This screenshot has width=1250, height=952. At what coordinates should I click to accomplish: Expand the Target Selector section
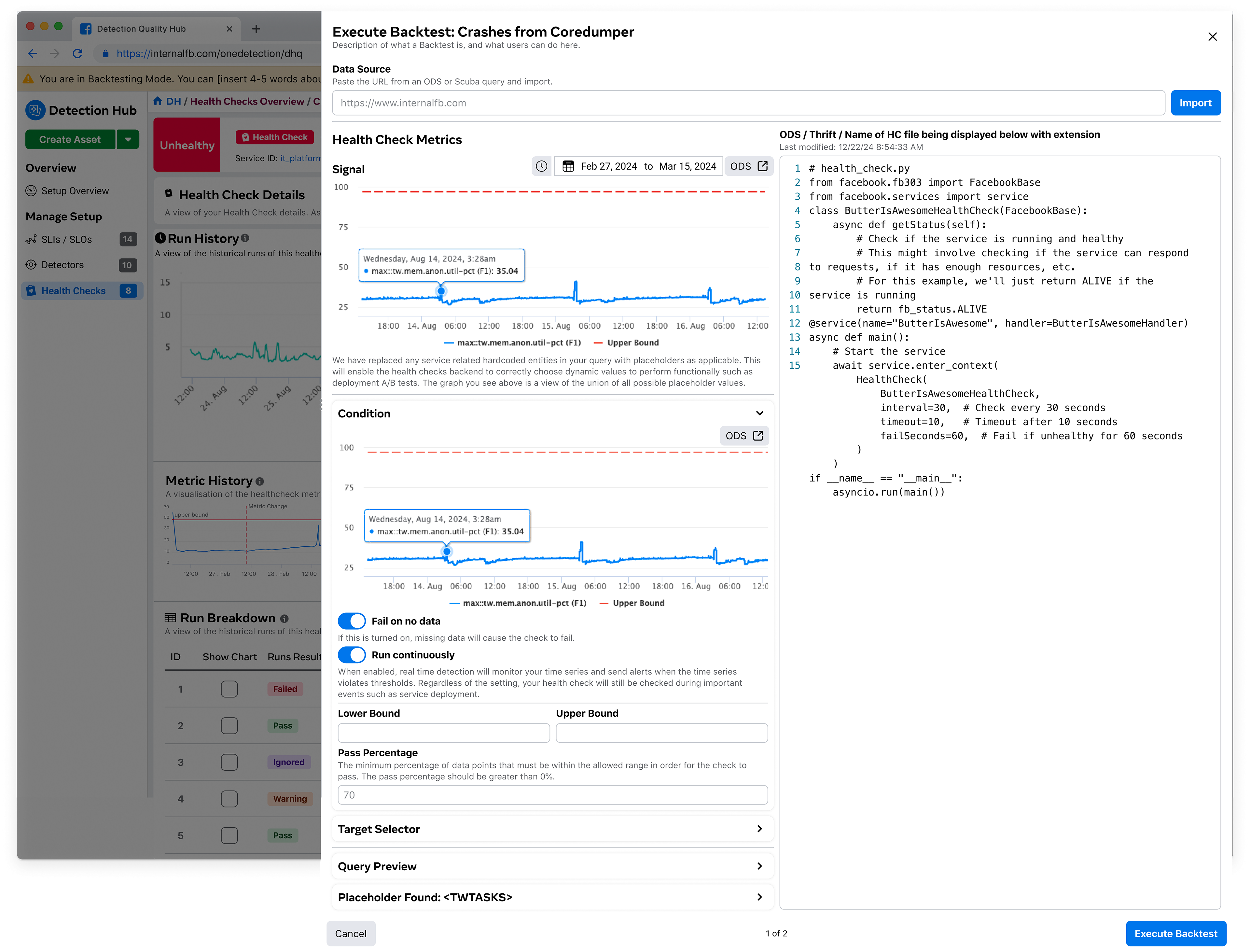pyautogui.click(x=552, y=829)
